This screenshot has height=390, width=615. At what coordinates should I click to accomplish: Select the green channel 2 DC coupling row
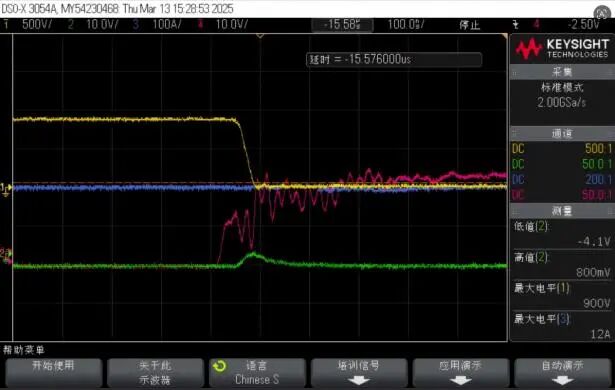pyautogui.click(x=562, y=164)
